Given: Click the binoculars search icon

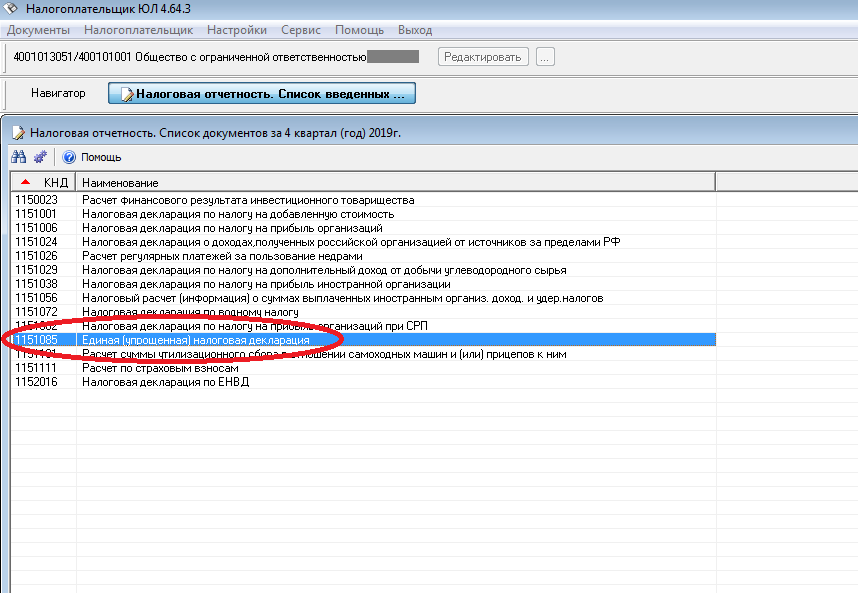Looking at the screenshot, I should click(x=18, y=157).
